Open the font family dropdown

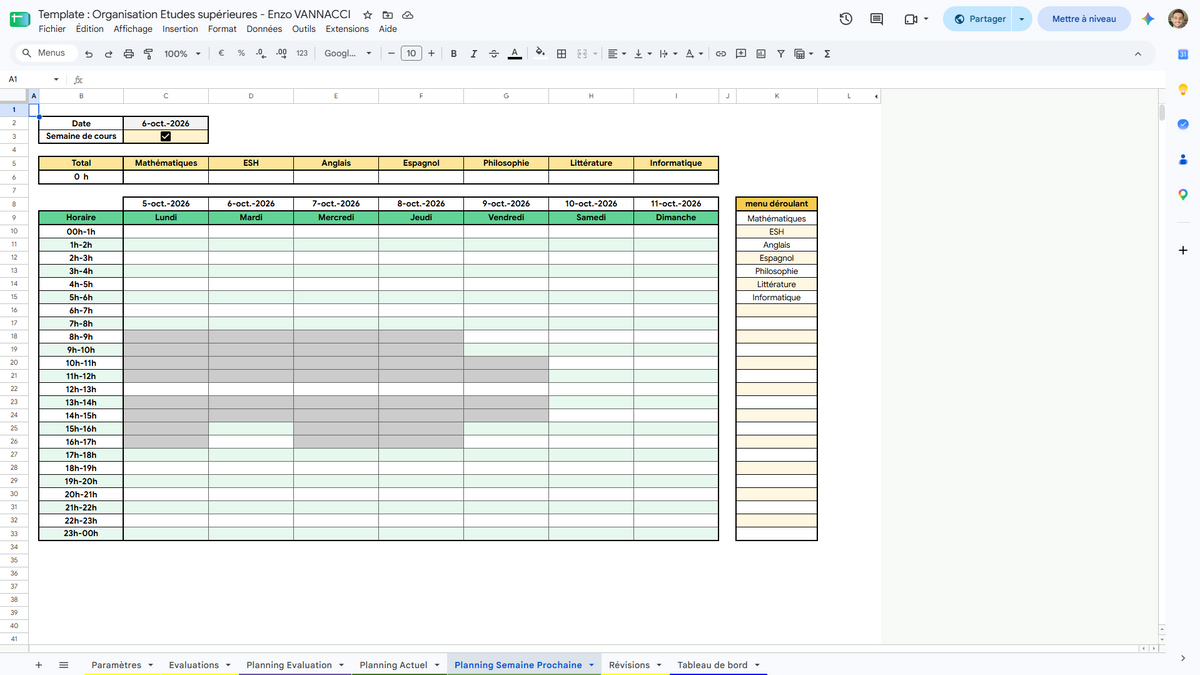[348, 54]
